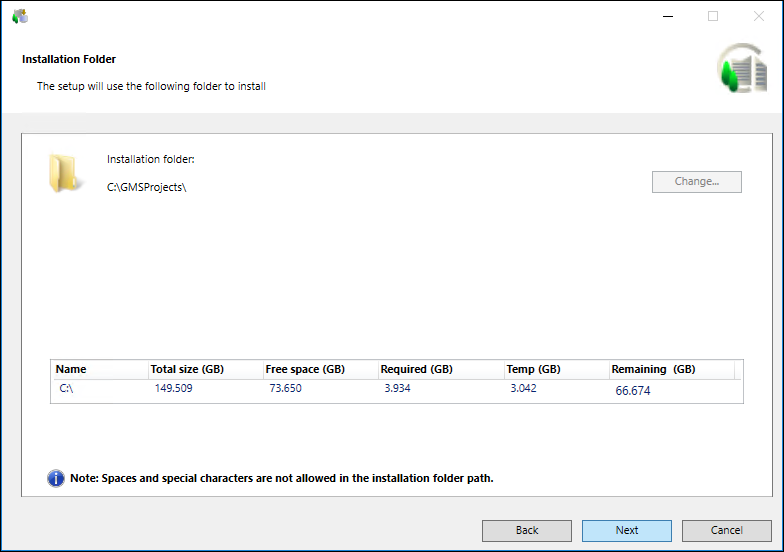Go to the Next setup step
This screenshot has width=784, height=552.
(626, 530)
